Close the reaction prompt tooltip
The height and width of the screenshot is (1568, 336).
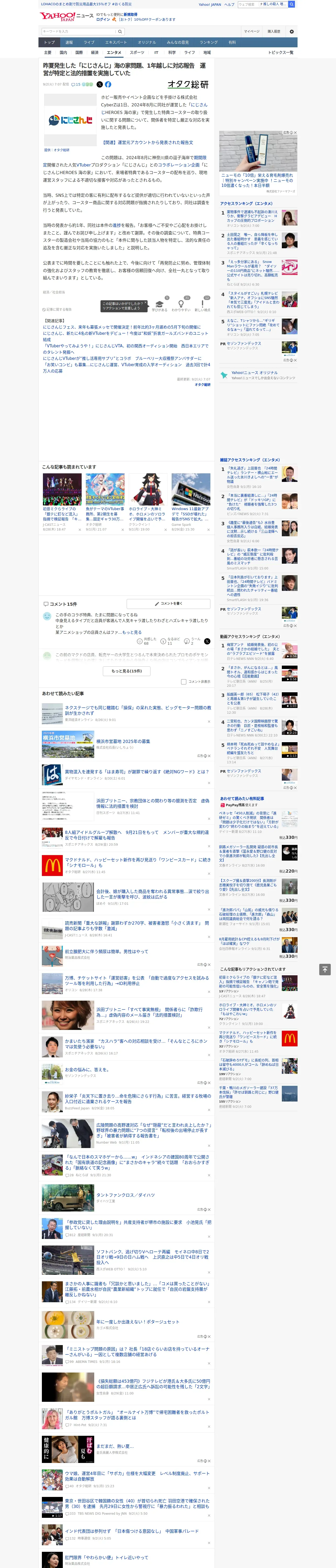tap(145, 303)
